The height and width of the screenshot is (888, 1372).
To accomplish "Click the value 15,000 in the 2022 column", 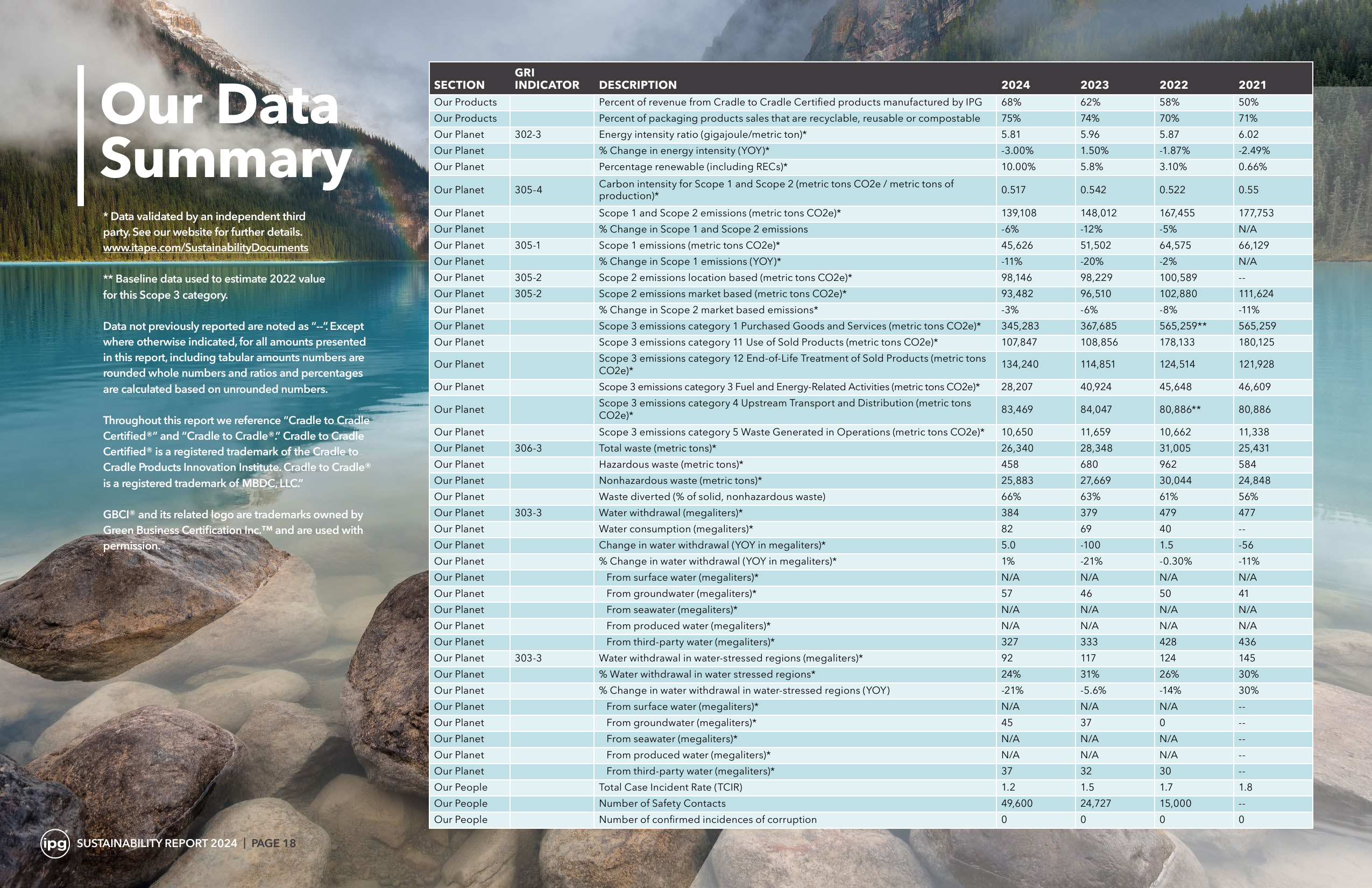I will tap(1175, 803).
